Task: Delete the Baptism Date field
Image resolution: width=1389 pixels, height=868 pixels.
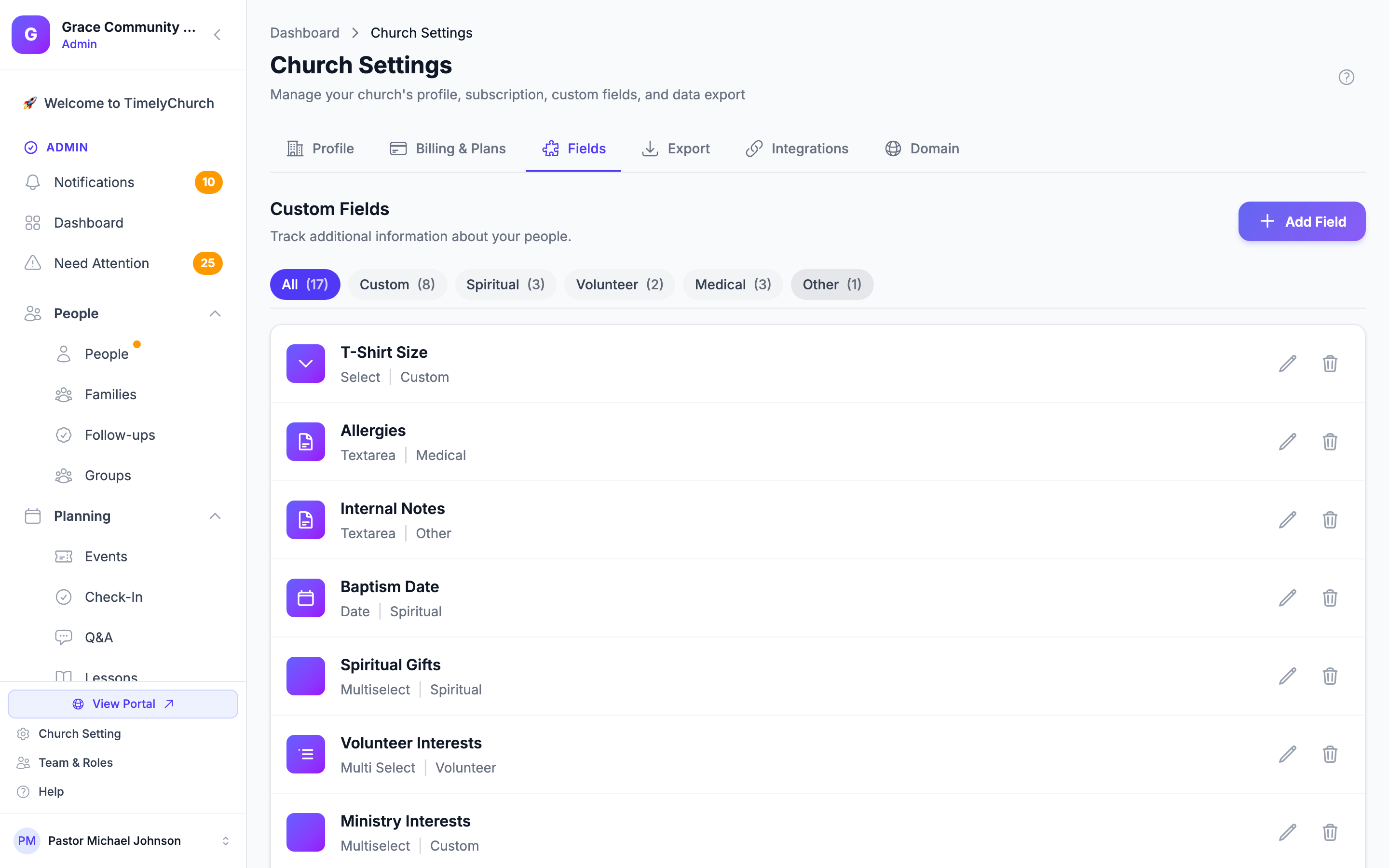Action: coord(1330,597)
